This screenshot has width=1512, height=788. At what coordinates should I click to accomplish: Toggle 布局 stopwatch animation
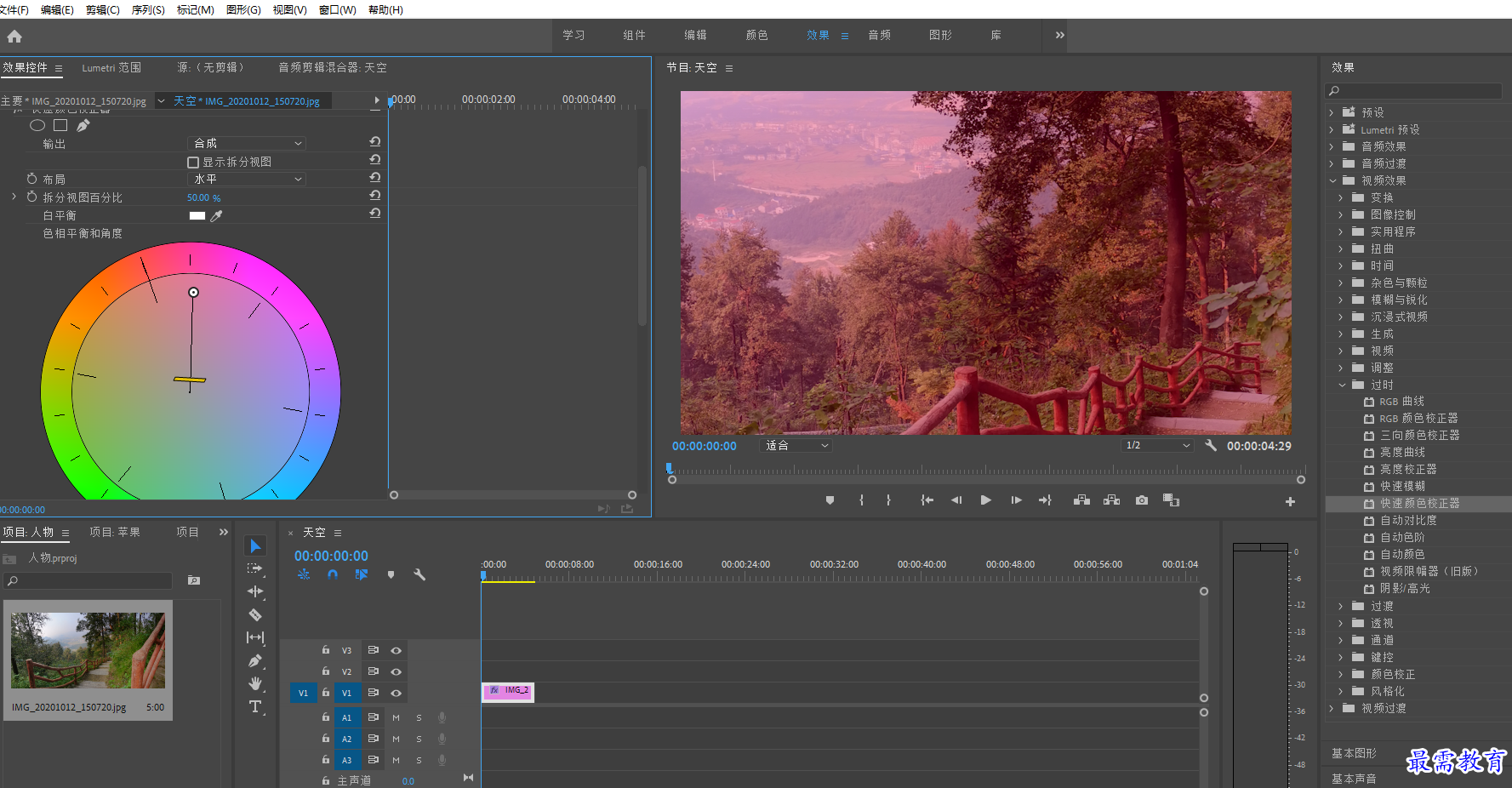31,179
